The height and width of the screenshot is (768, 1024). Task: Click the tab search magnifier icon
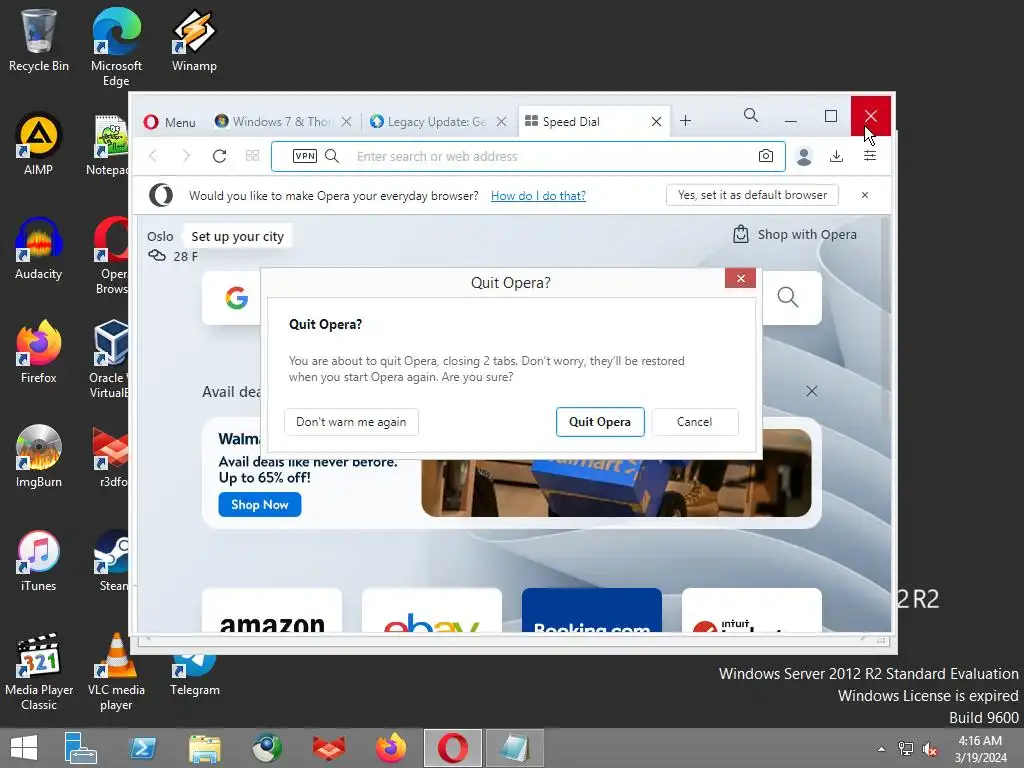pos(751,116)
